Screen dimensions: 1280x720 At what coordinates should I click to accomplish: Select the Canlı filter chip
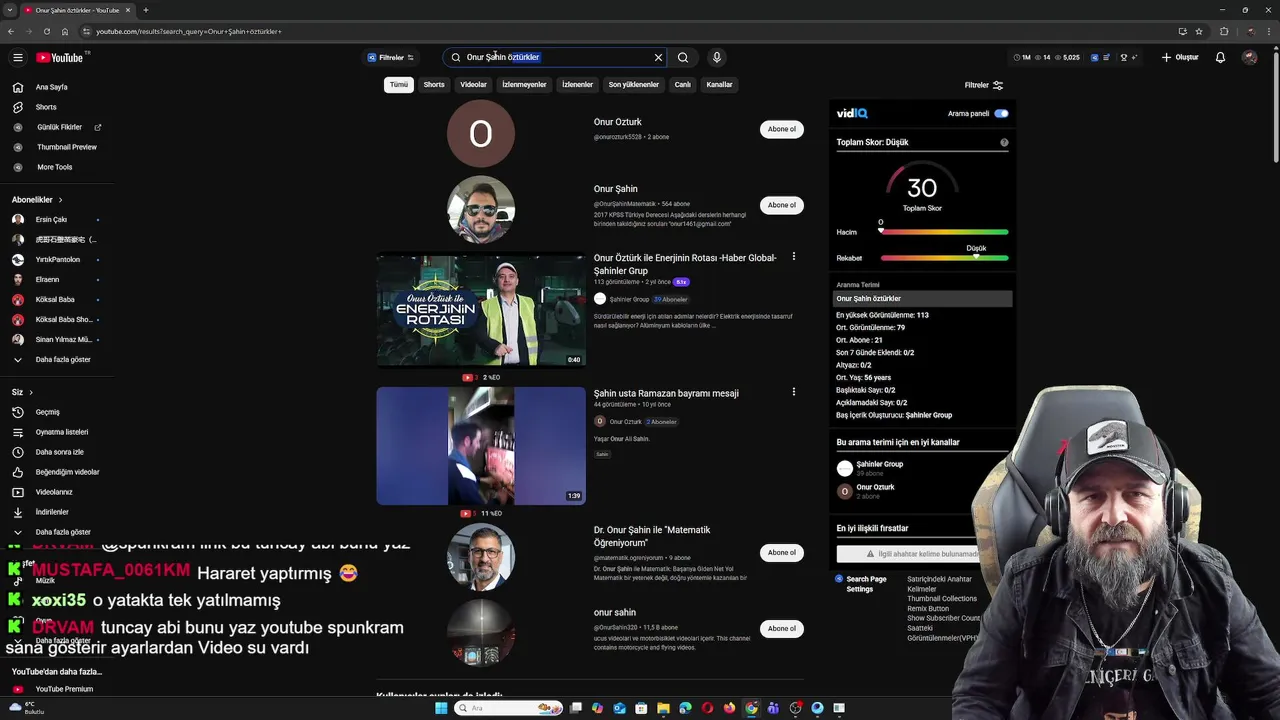coord(682,85)
